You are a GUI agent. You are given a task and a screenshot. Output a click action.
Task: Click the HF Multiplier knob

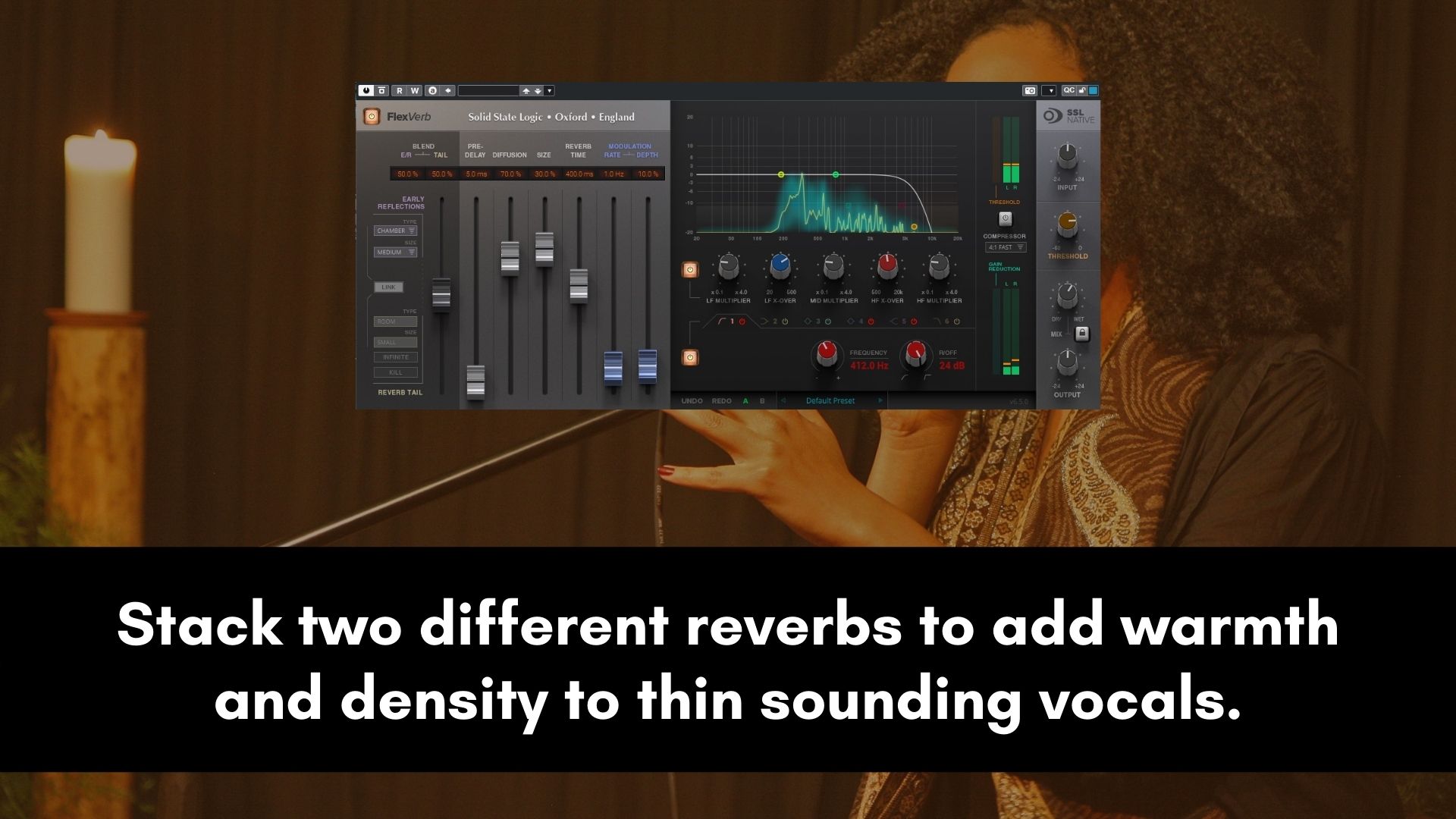tap(939, 267)
